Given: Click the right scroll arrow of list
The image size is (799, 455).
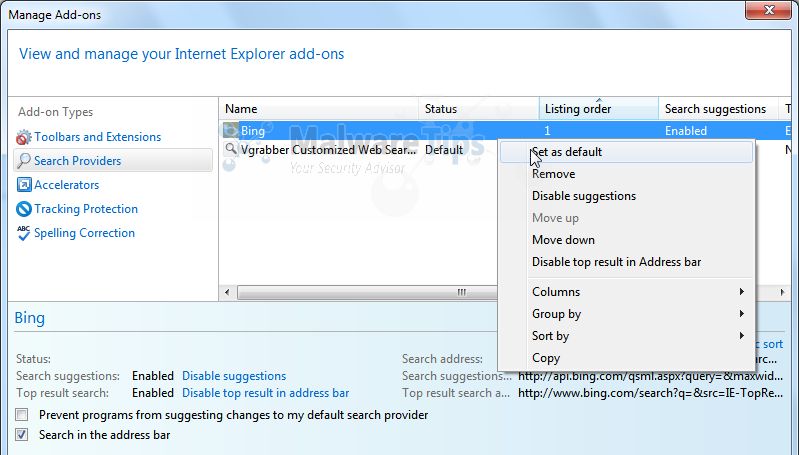Looking at the screenshot, I should click(782, 292).
